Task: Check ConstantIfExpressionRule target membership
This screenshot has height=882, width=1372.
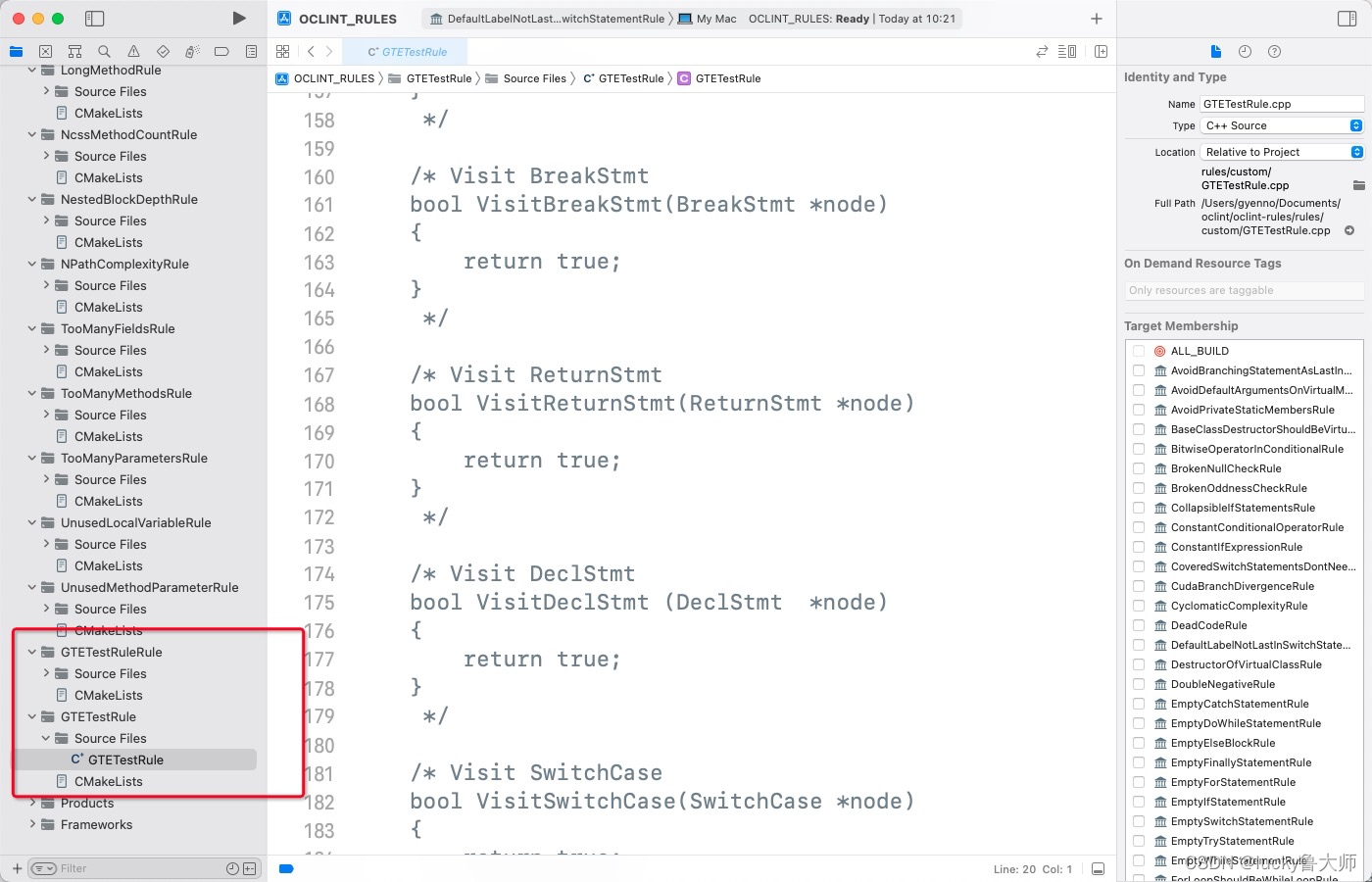Action: [x=1139, y=547]
